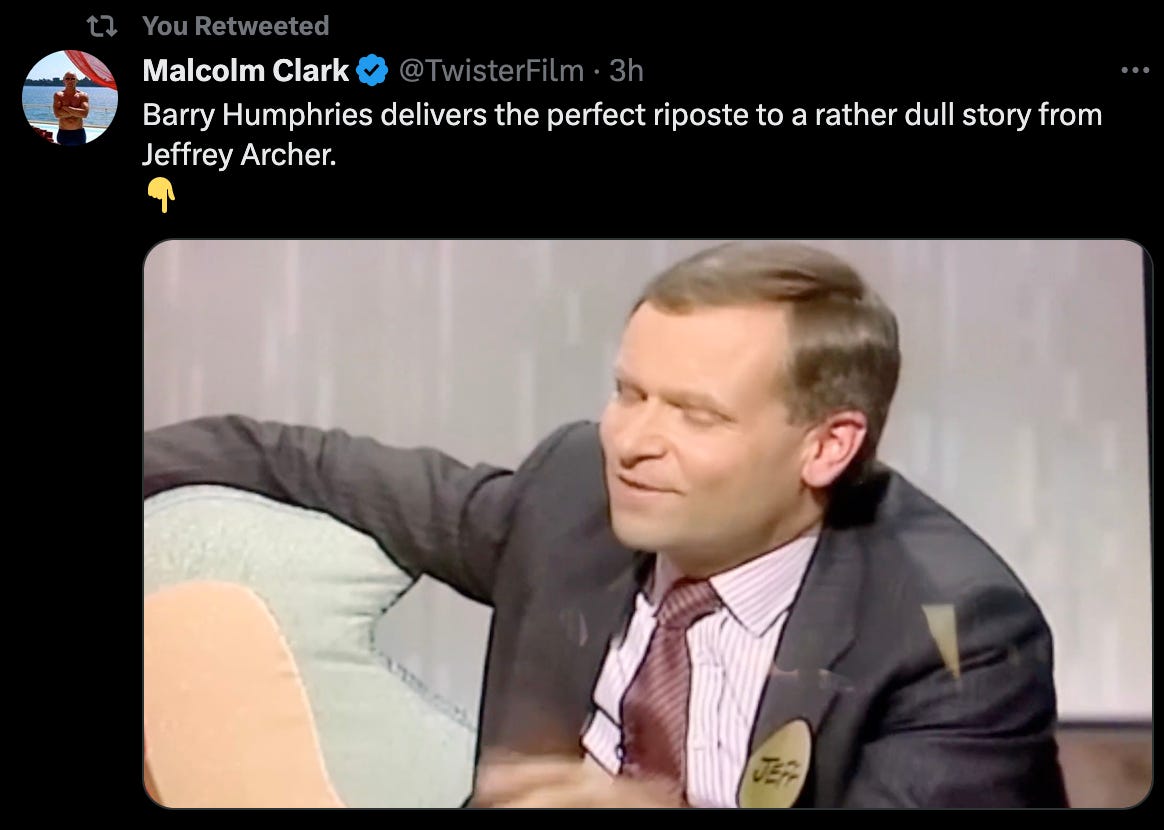Open the three-dot more options menu
The image size is (1164, 830).
tap(1135, 71)
